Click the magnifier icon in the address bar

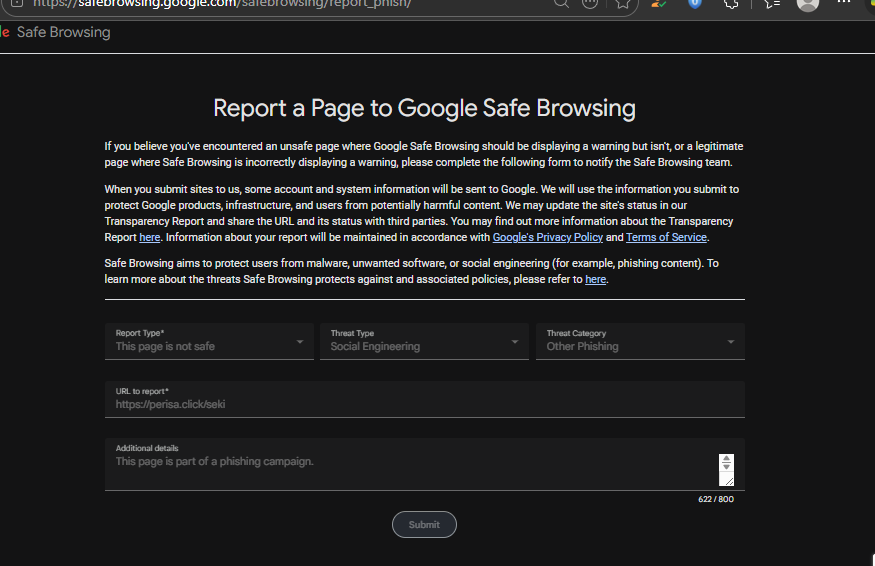click(561, 3)
